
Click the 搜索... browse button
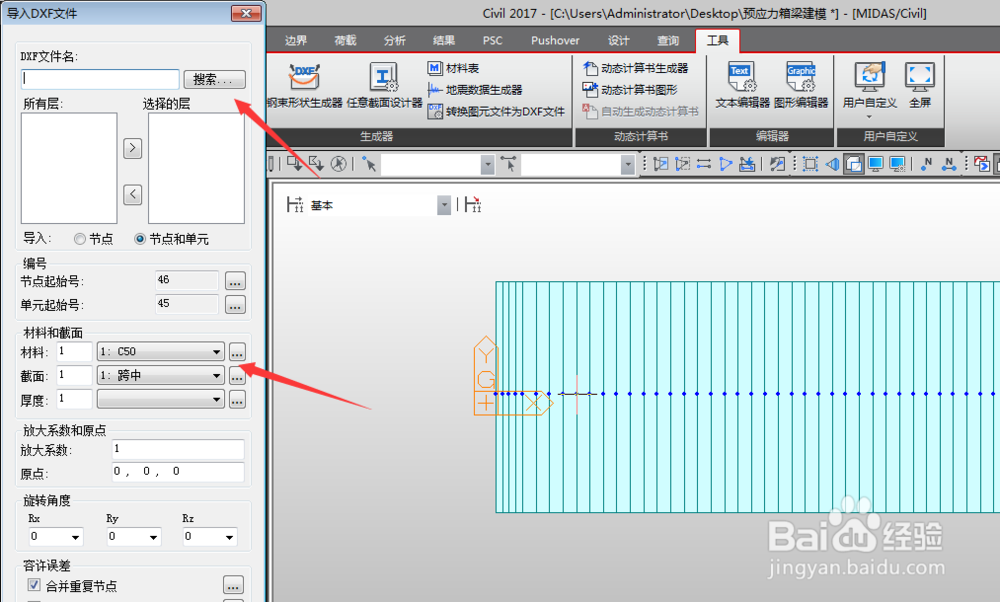215,79
